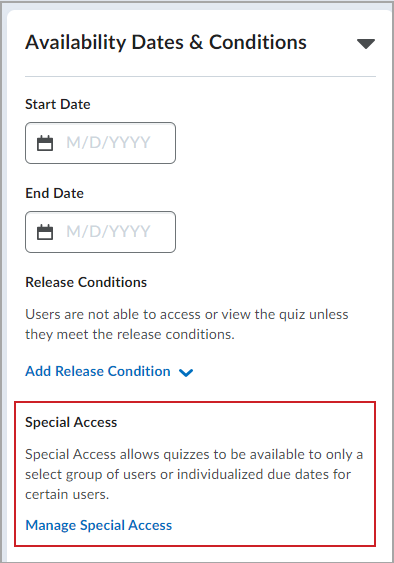Click the Availability Dates & Conditions heading
Image resolution: width=394 pixels, height=563 pixels.
click(x=166, y=42)
